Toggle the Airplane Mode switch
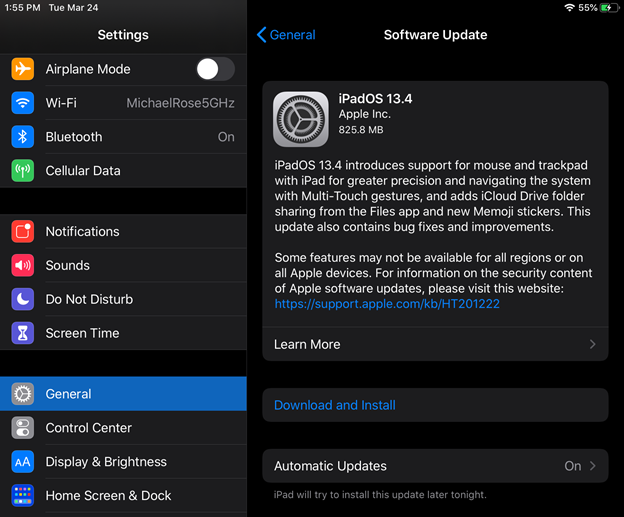 (x=215, y=69)
